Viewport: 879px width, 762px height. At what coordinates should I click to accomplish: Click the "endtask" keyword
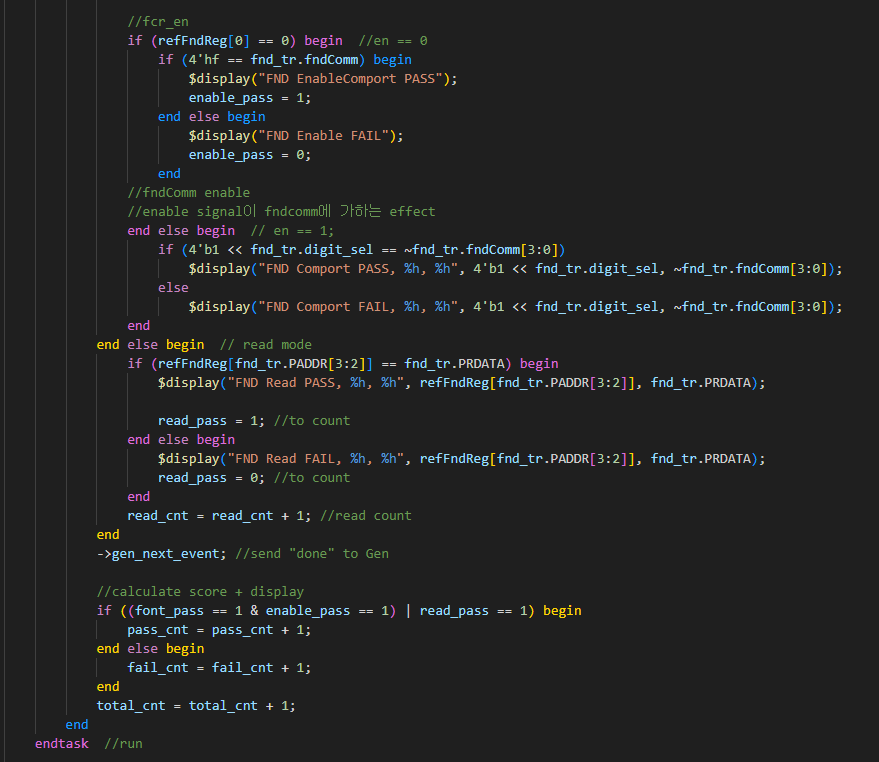tap(62, 744)
